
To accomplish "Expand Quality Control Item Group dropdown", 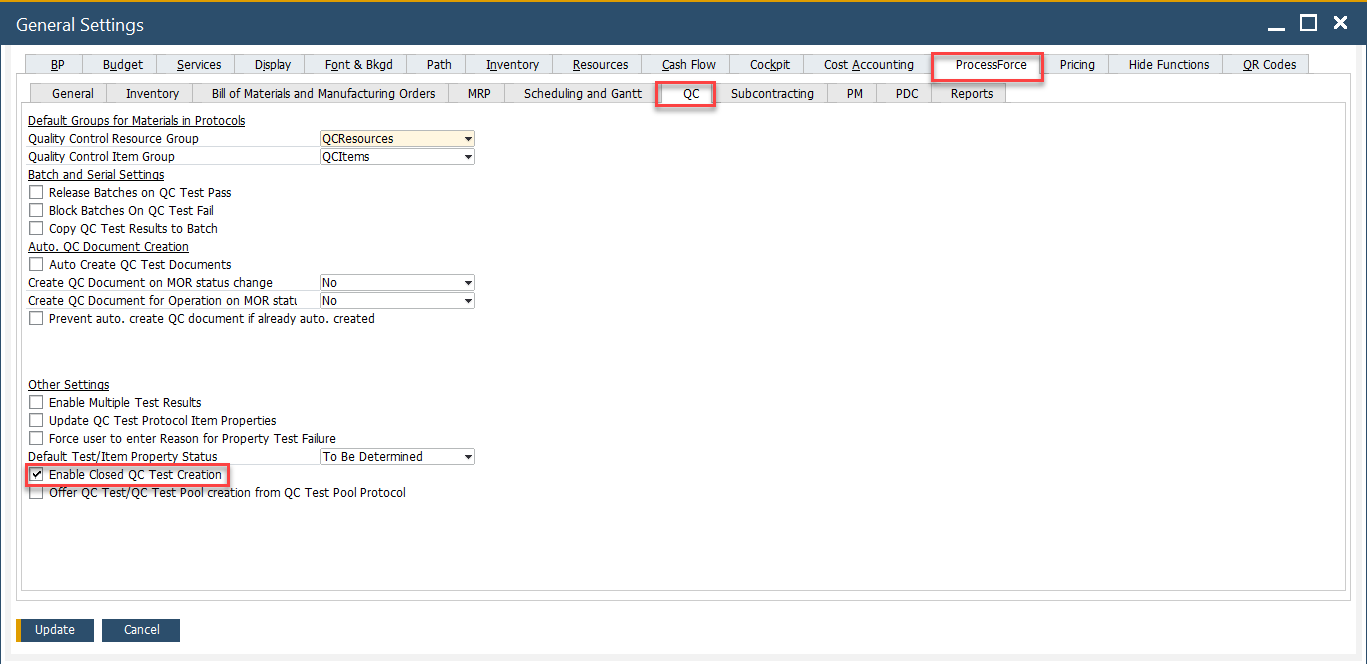I will coord(468,157).
